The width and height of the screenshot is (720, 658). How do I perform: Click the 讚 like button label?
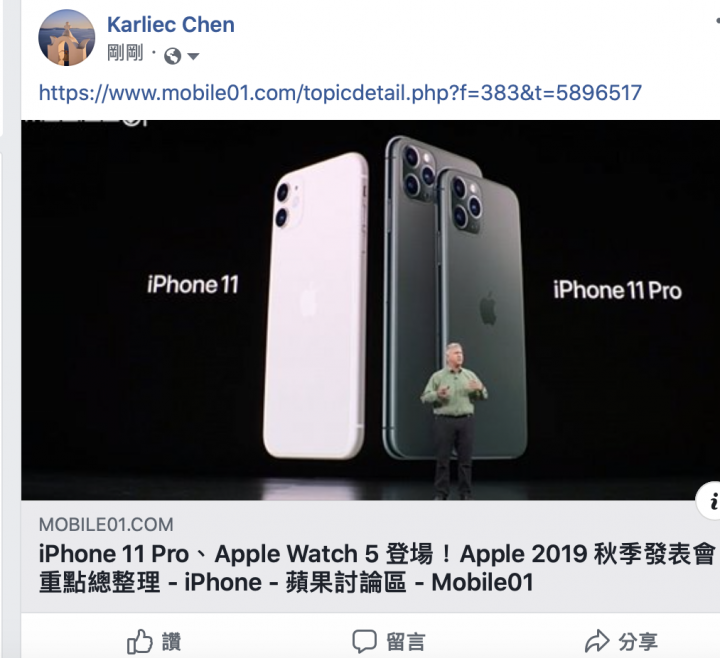171,642
